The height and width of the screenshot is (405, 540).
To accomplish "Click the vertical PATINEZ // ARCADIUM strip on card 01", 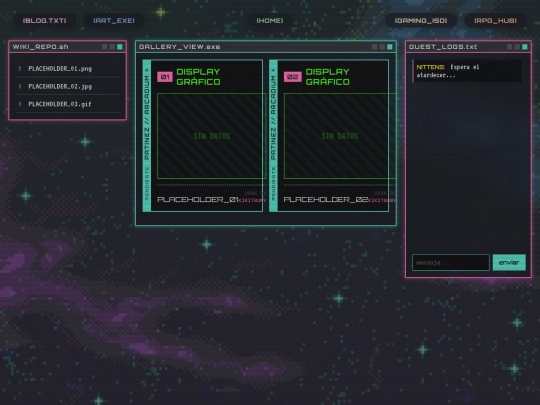I will pos(147,136).
